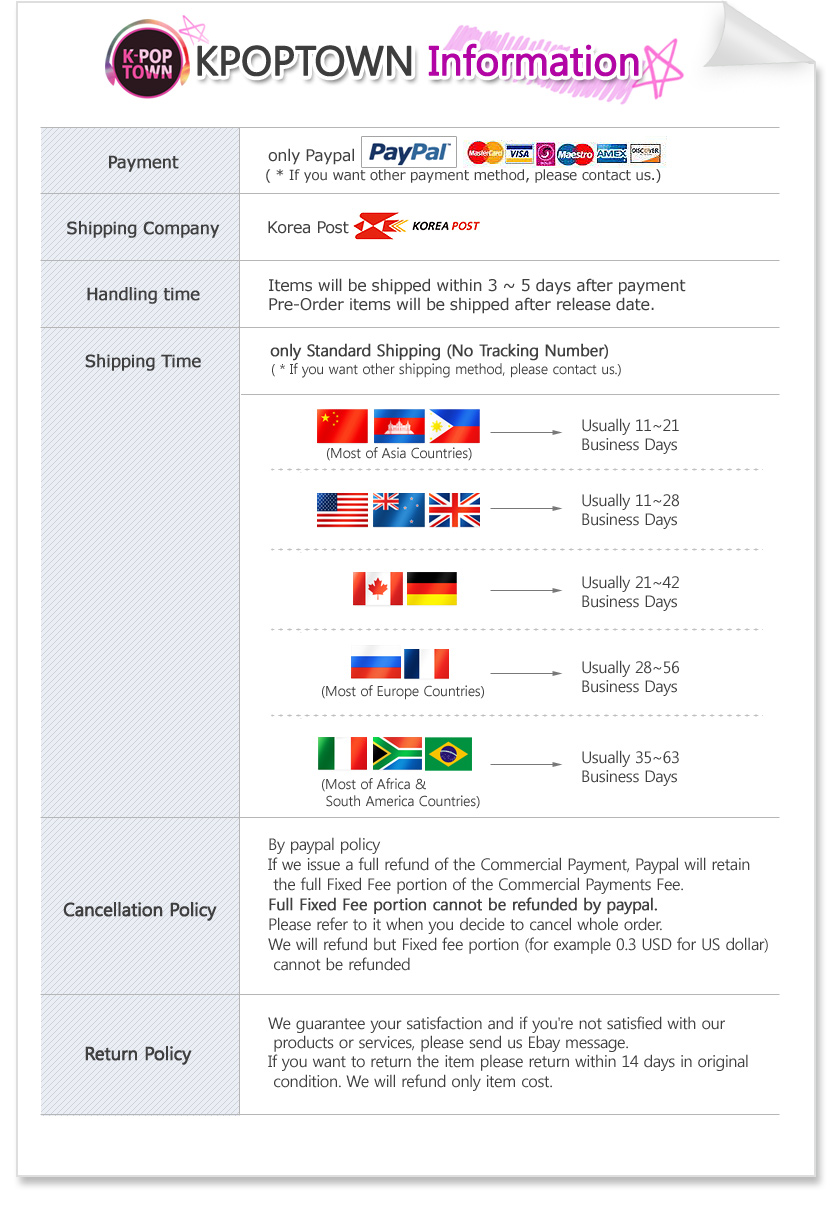
Task: Click the MasterCard payment icon
Action: [x=485, y=154]
